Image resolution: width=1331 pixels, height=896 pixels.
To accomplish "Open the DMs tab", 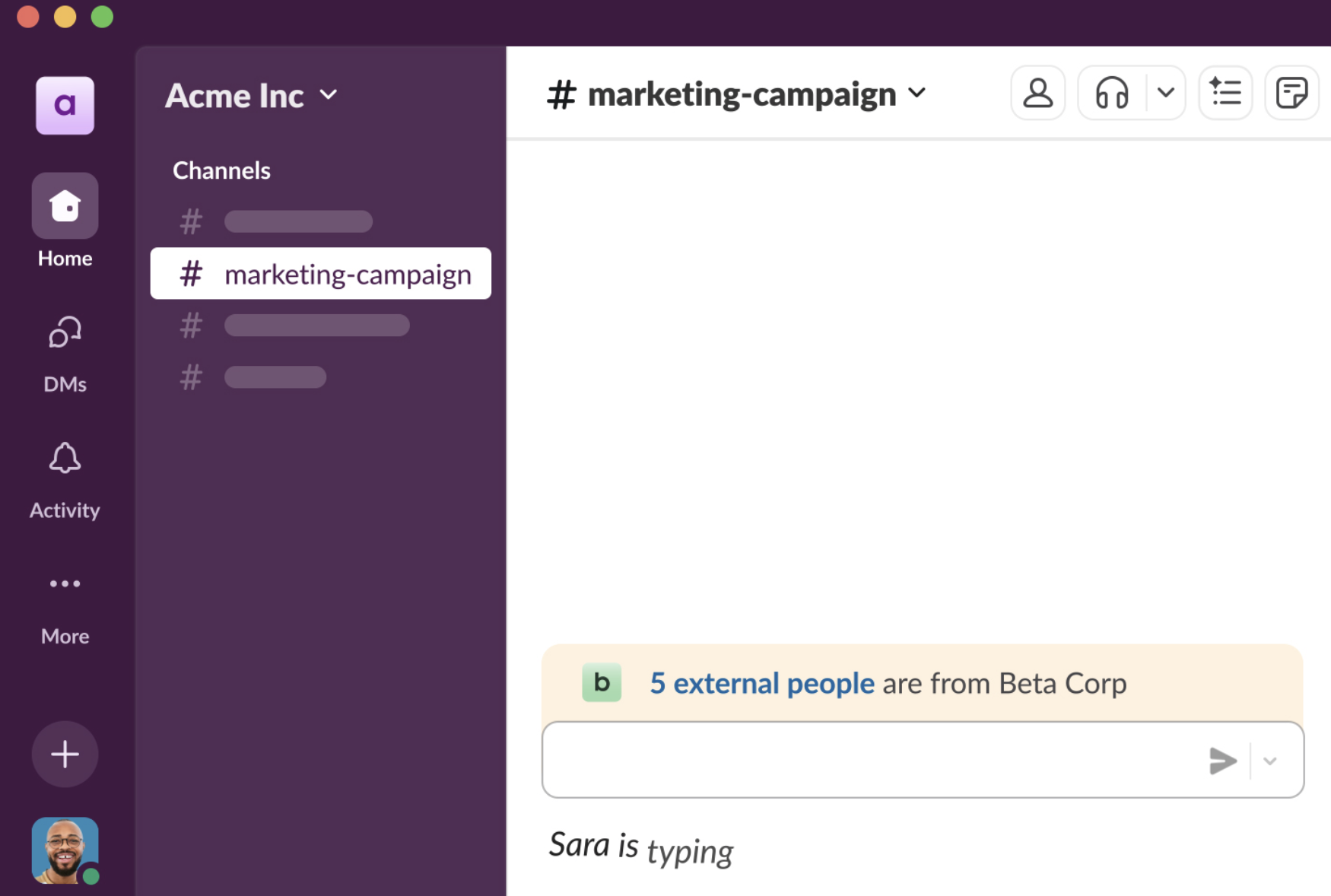I will (65, 354).
